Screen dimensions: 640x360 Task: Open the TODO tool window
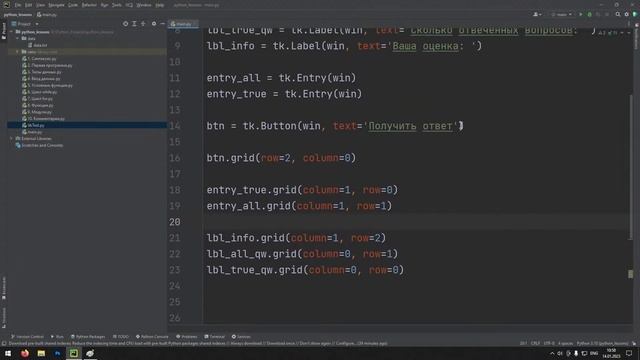coord(121,337)
